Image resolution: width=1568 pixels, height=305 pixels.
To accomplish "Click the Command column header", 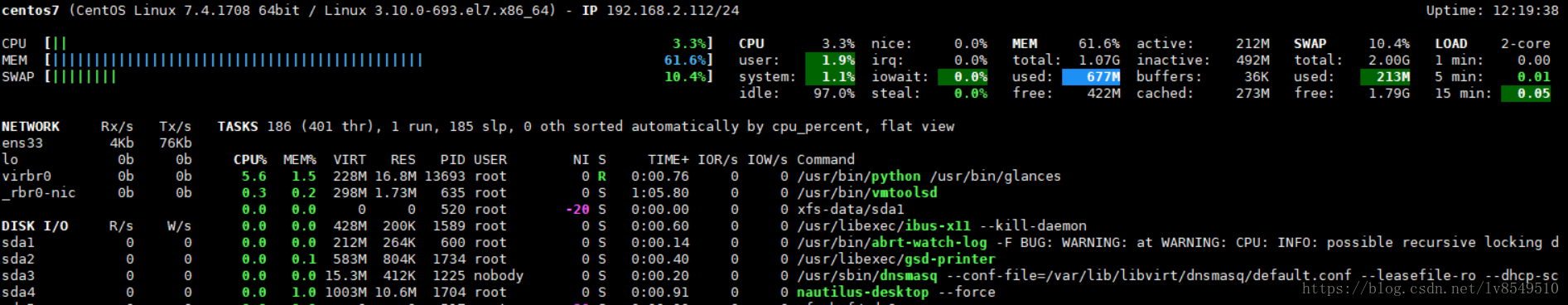I will (x=826, y=159).
